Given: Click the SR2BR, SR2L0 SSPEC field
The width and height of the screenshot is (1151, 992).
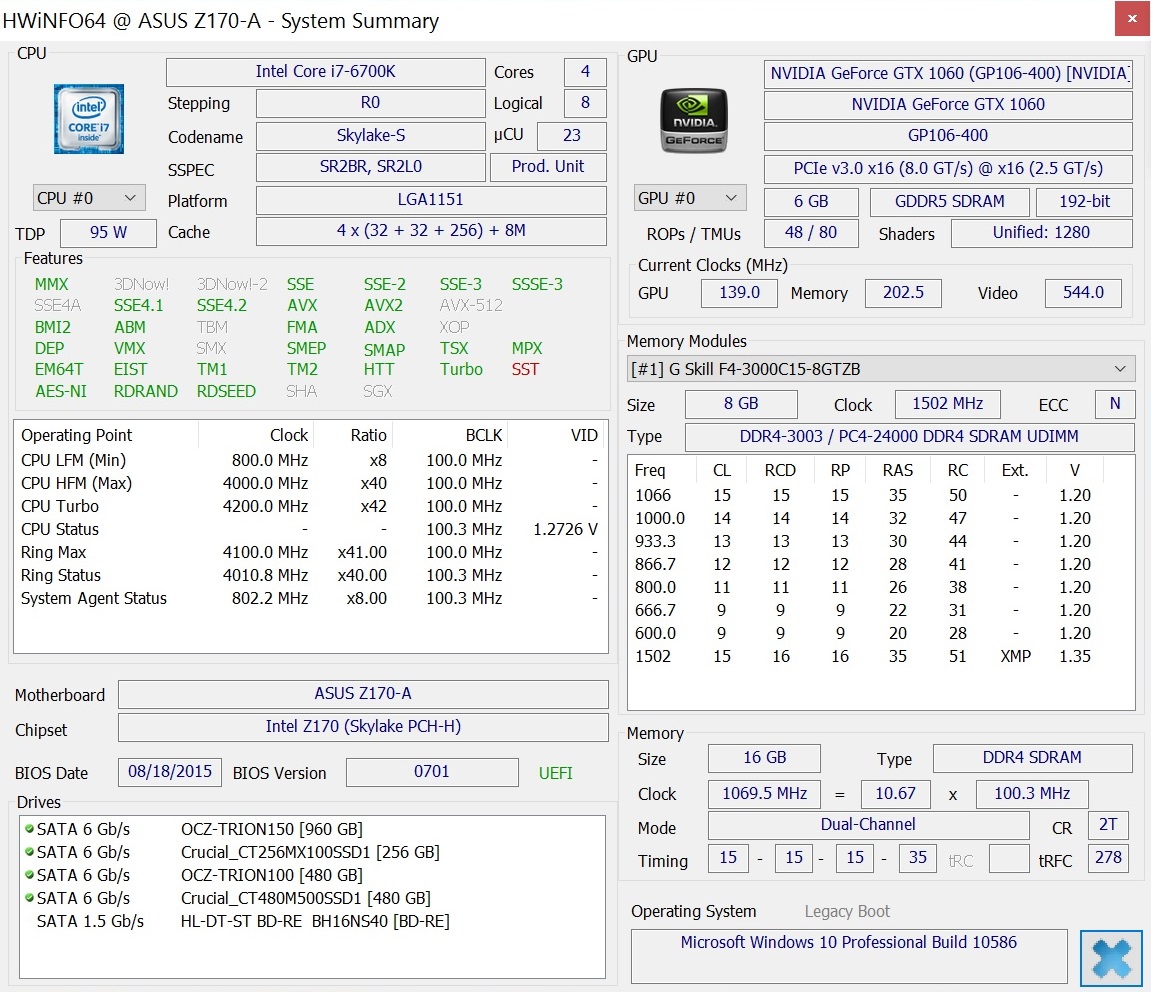Looking at the screenshot, I should tap(371, 167).
